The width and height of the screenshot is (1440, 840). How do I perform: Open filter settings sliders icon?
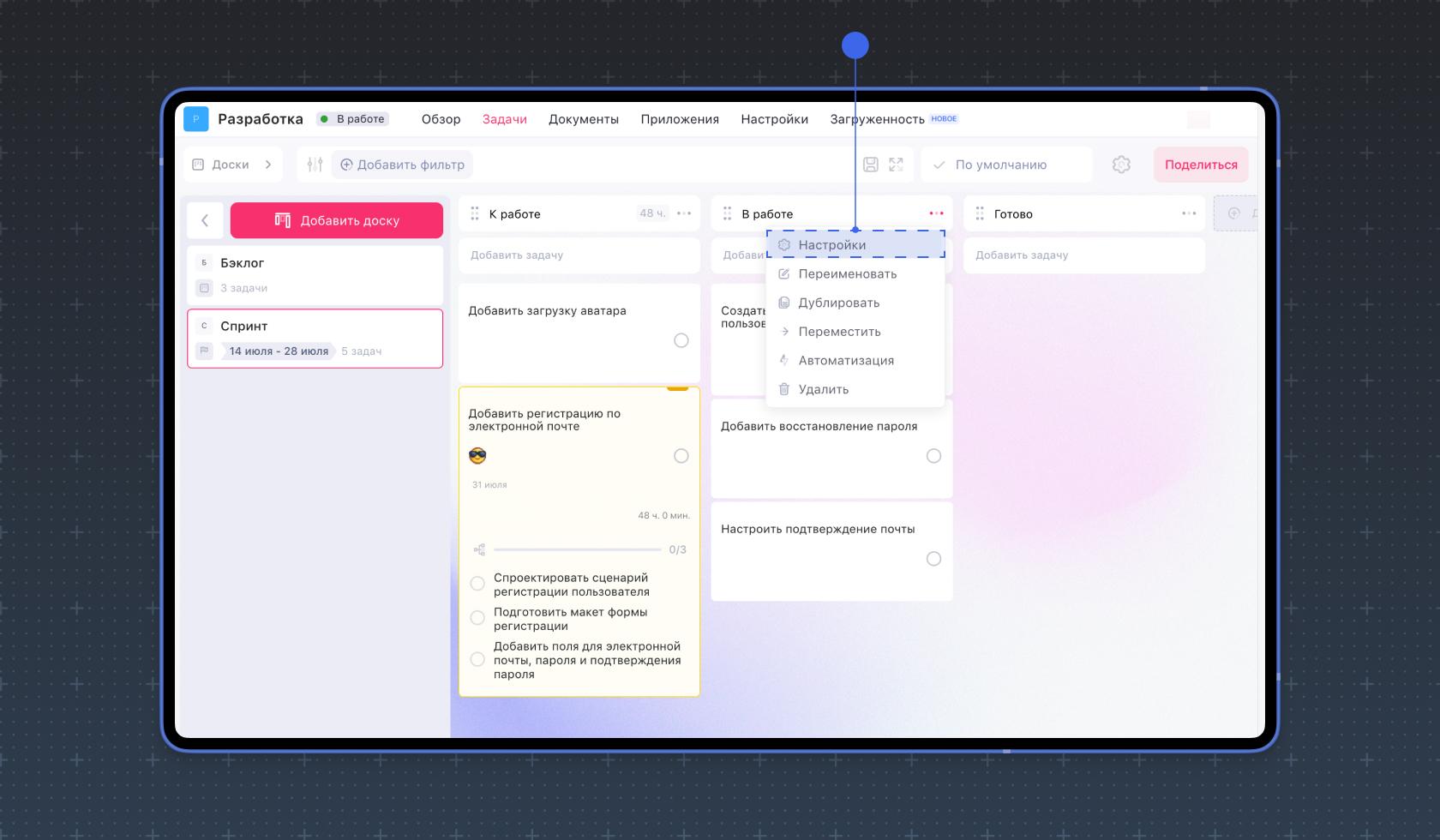315,165
